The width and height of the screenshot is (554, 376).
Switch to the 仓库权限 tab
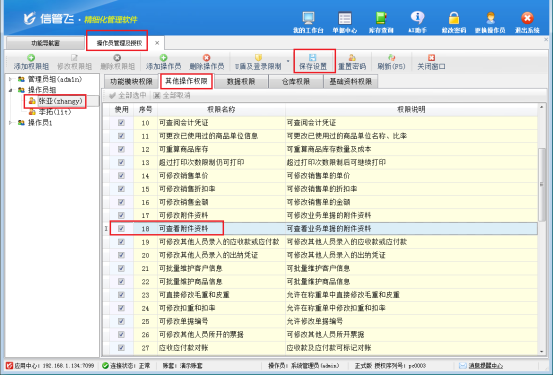pos(296,82)
